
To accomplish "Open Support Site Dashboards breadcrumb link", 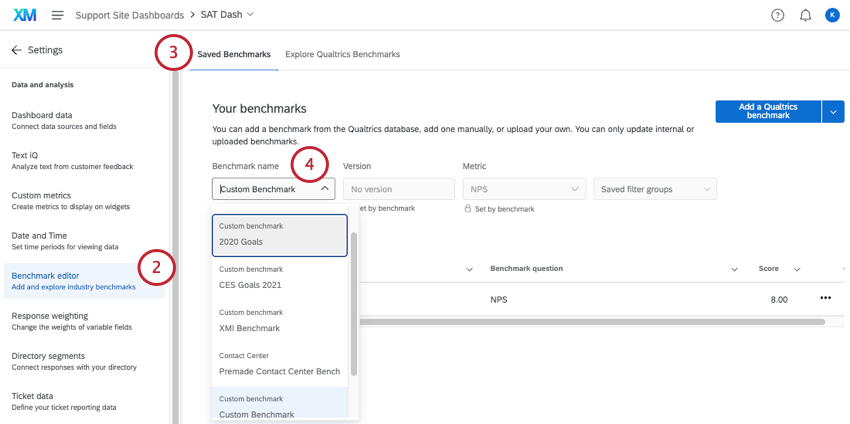I will [x=129, y=15].
